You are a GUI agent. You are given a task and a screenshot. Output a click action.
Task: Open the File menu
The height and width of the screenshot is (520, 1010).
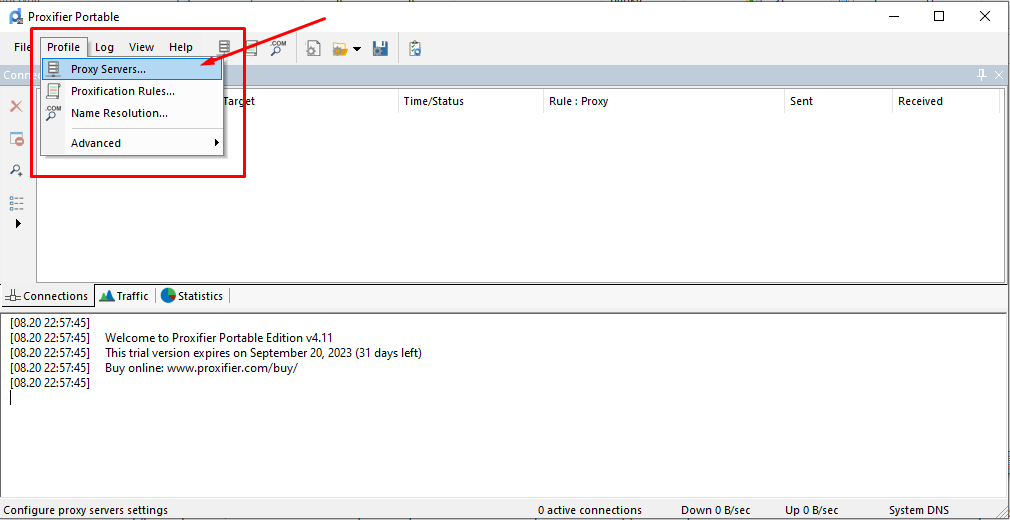22,47
